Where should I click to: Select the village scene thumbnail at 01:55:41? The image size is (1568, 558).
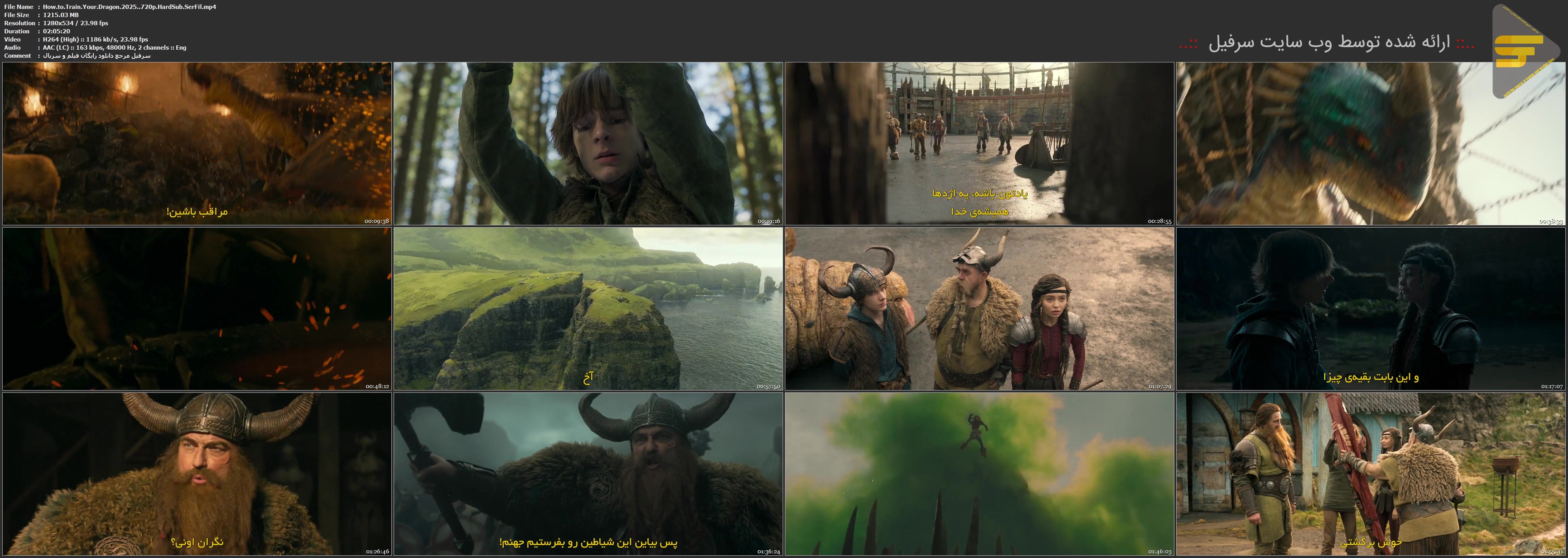point(1371,474)
